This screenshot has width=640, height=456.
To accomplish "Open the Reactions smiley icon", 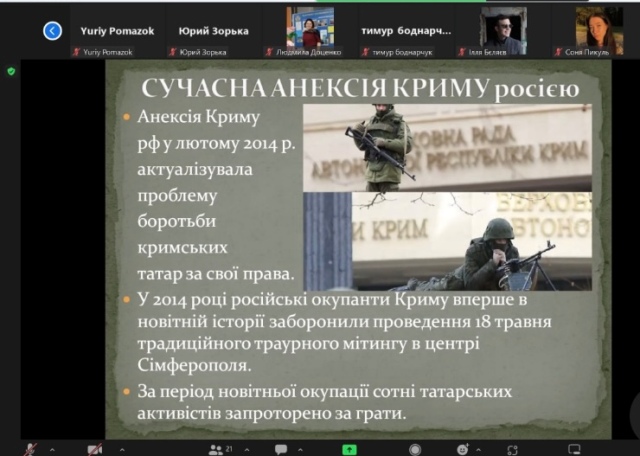I will tap(463, 449).
